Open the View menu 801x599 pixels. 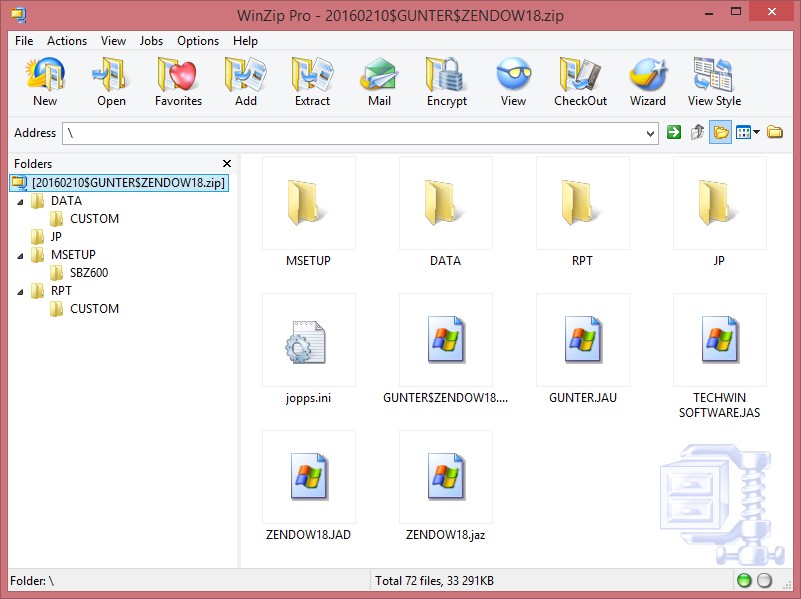[x=113, y=41]
